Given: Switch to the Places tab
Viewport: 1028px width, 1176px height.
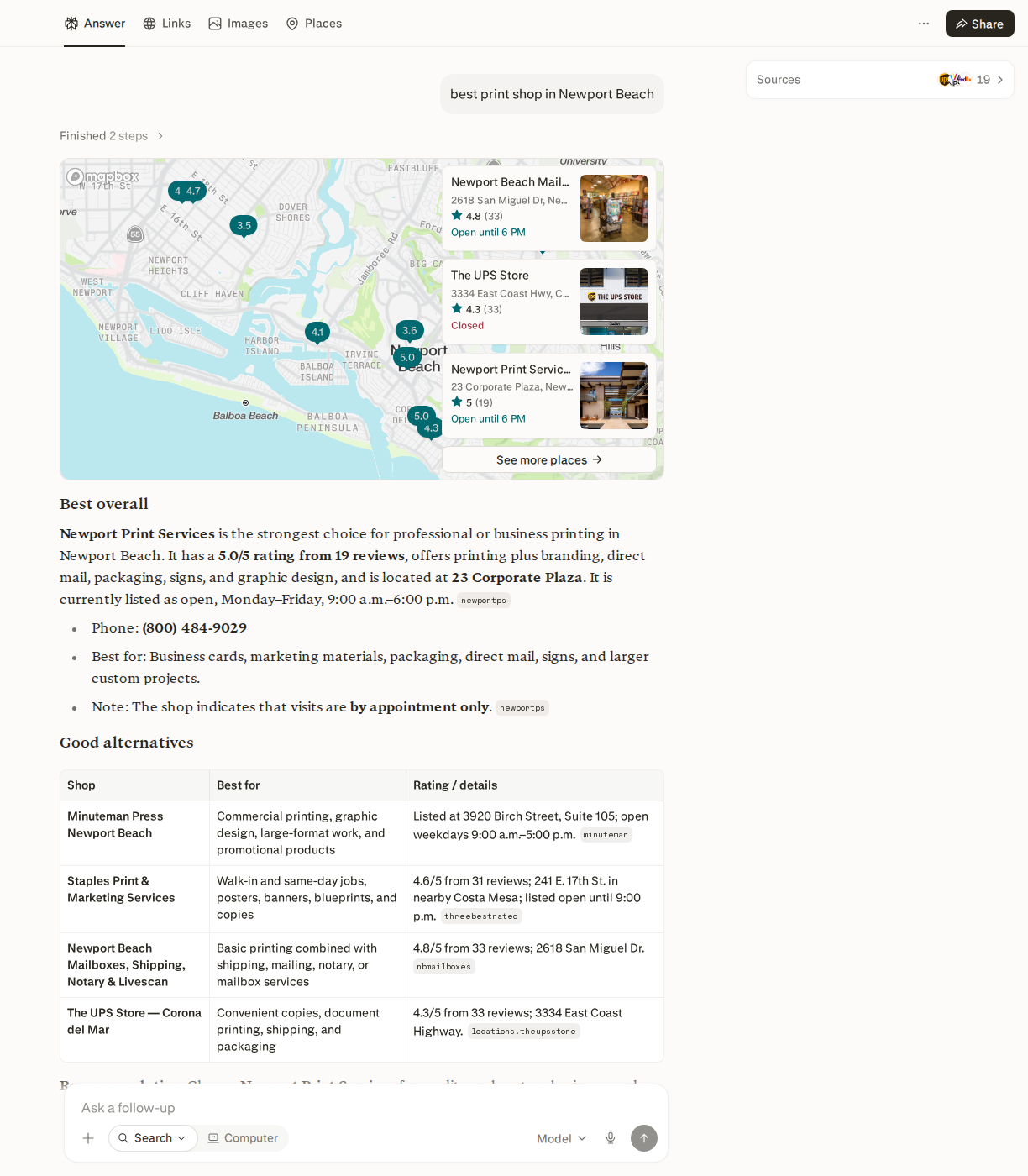Looking at the screenshot, I should [314, 24].
